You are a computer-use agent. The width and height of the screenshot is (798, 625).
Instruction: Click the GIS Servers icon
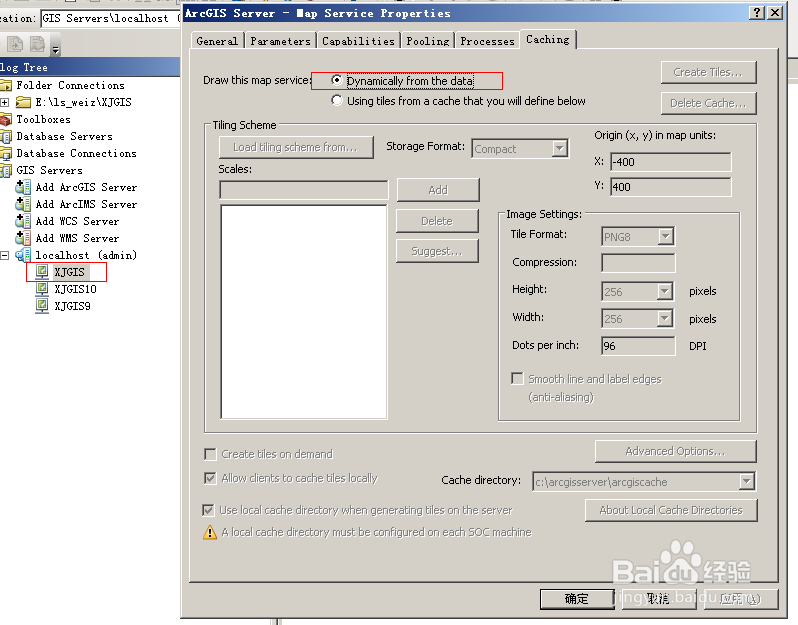point(5,171)
